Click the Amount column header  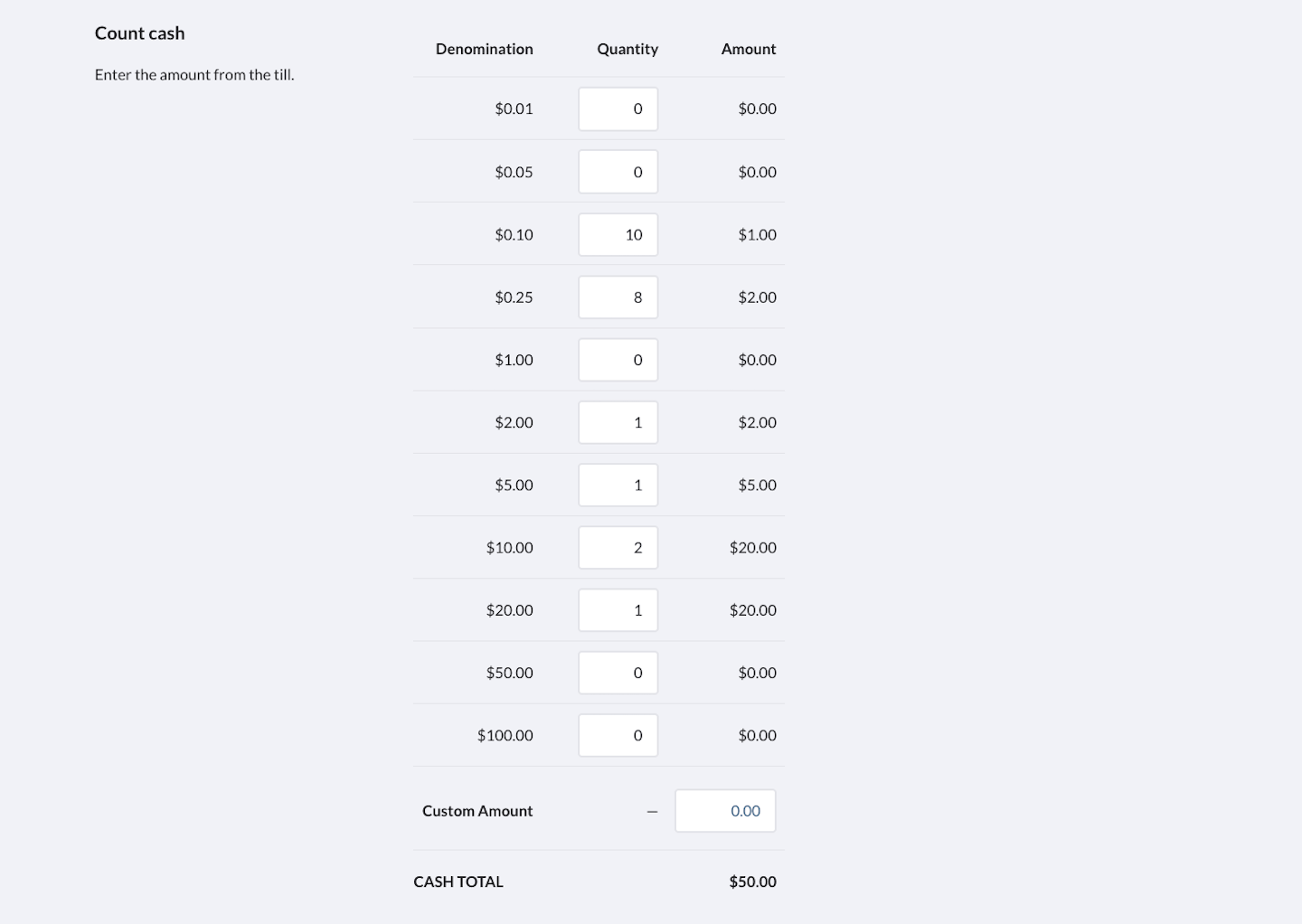[748, 49]
